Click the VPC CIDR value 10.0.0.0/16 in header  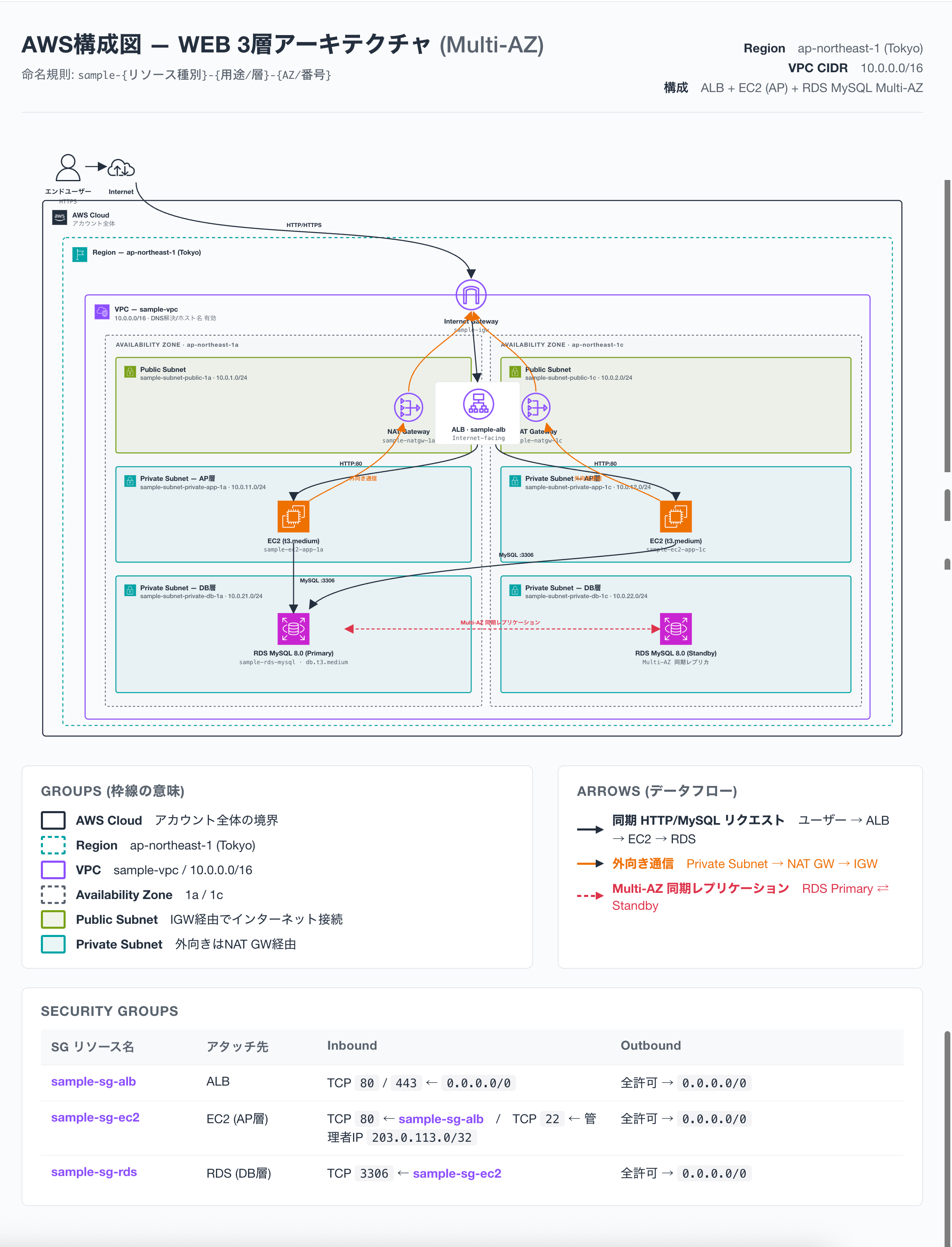891,68
